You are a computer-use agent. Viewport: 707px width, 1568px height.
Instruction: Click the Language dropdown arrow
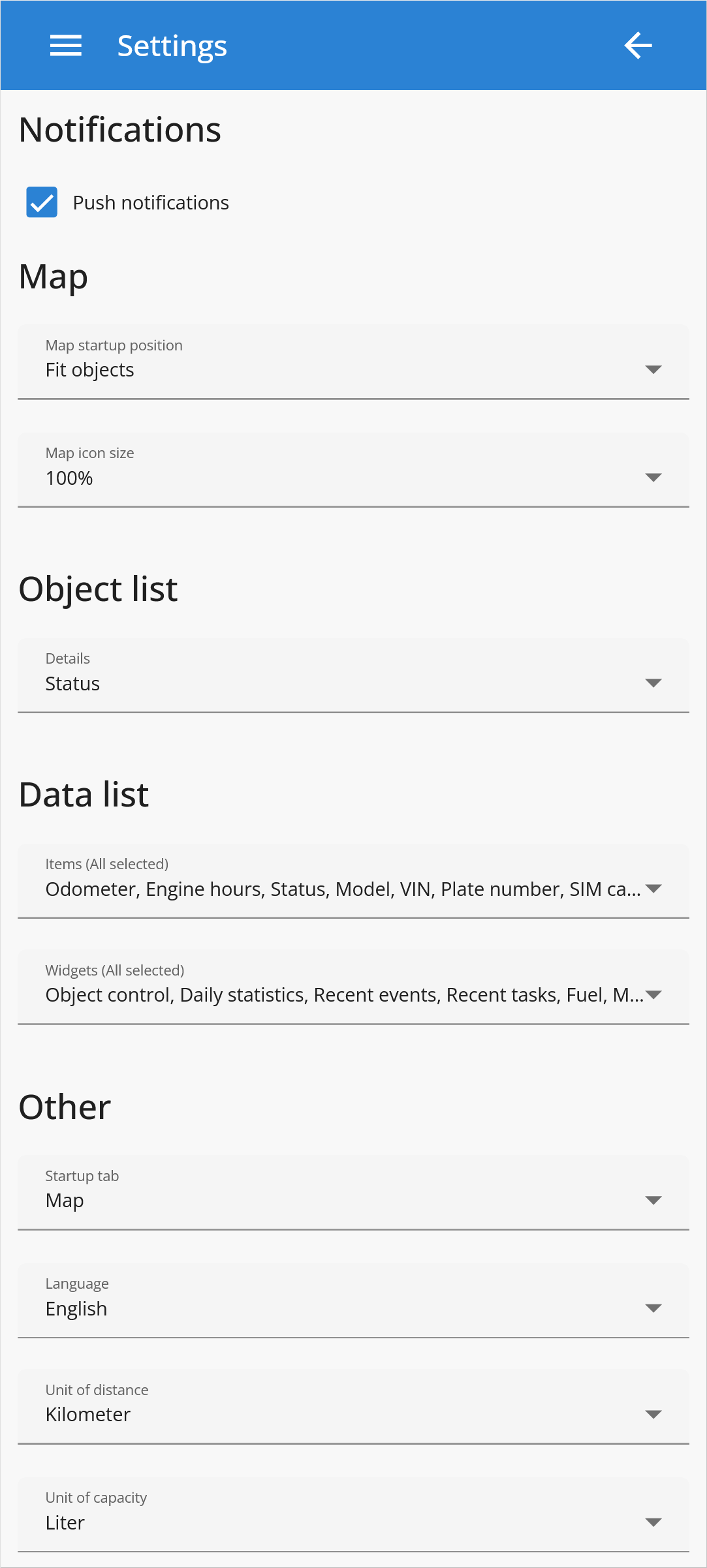[x=653, y=1308]
